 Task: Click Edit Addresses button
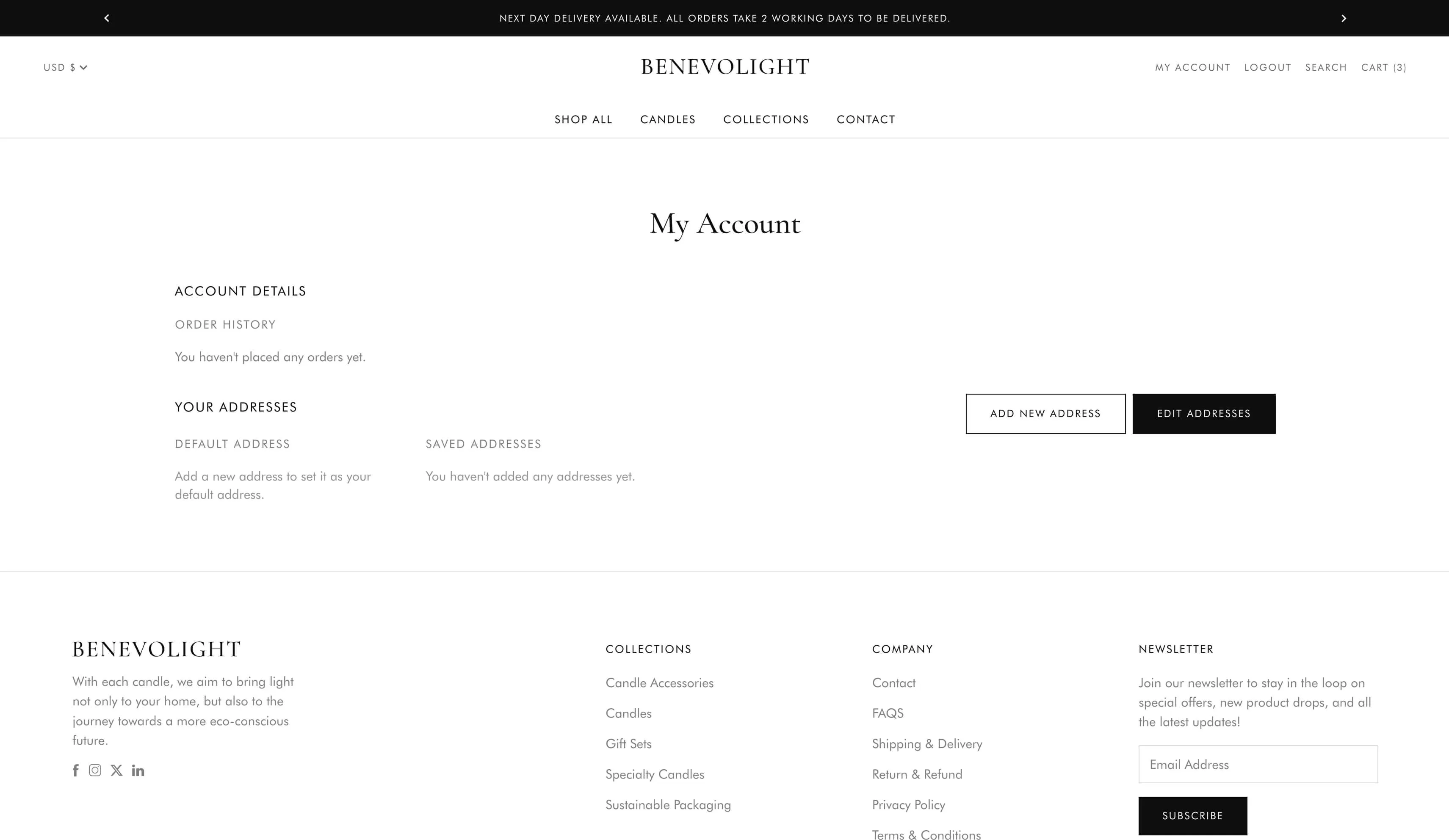pos(1204,414)
